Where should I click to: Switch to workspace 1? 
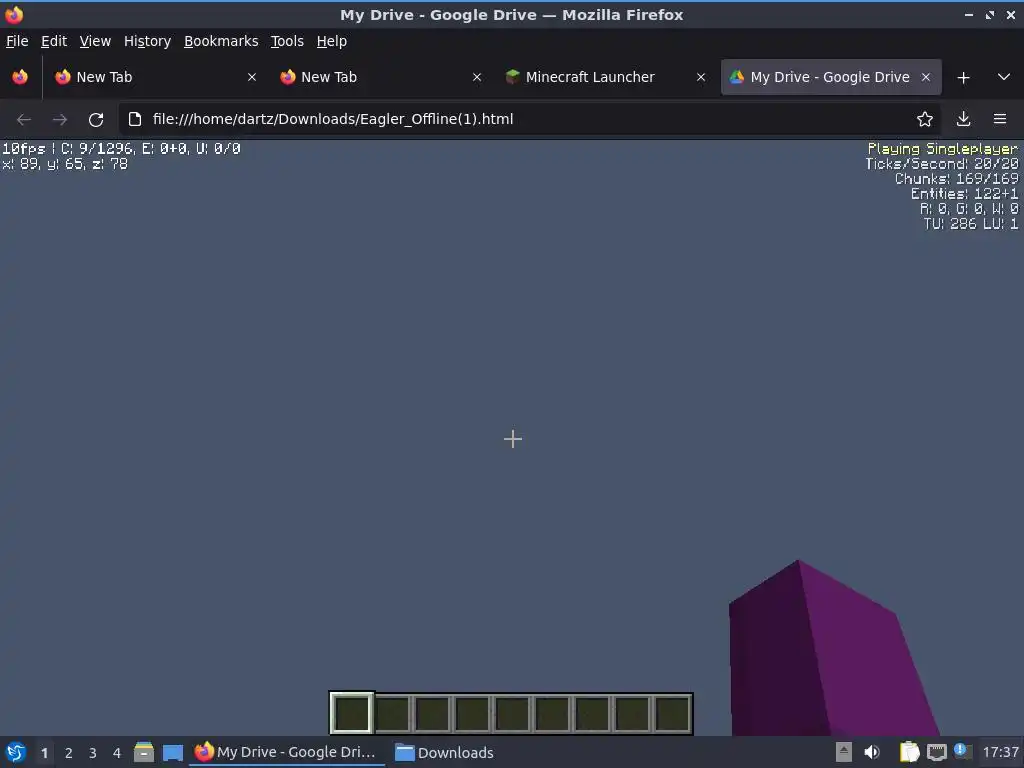point(44,753)
